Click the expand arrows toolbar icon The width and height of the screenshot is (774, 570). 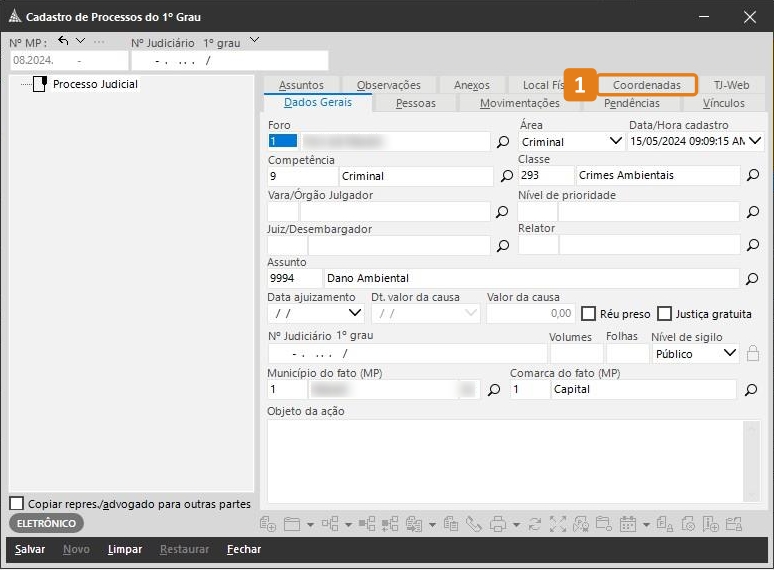coord(558,524)
